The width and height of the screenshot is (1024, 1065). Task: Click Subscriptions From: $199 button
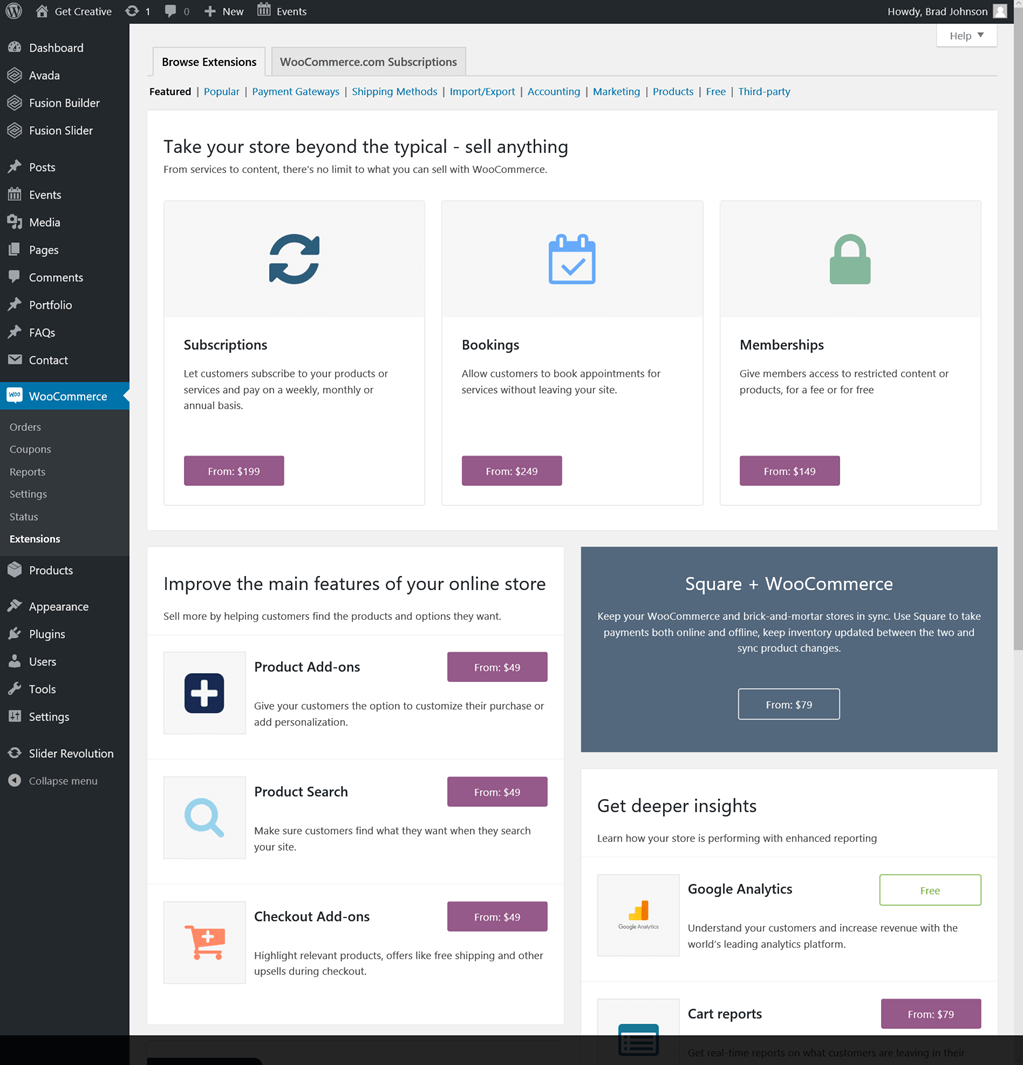pyautogui.click(x=234, y=471)
